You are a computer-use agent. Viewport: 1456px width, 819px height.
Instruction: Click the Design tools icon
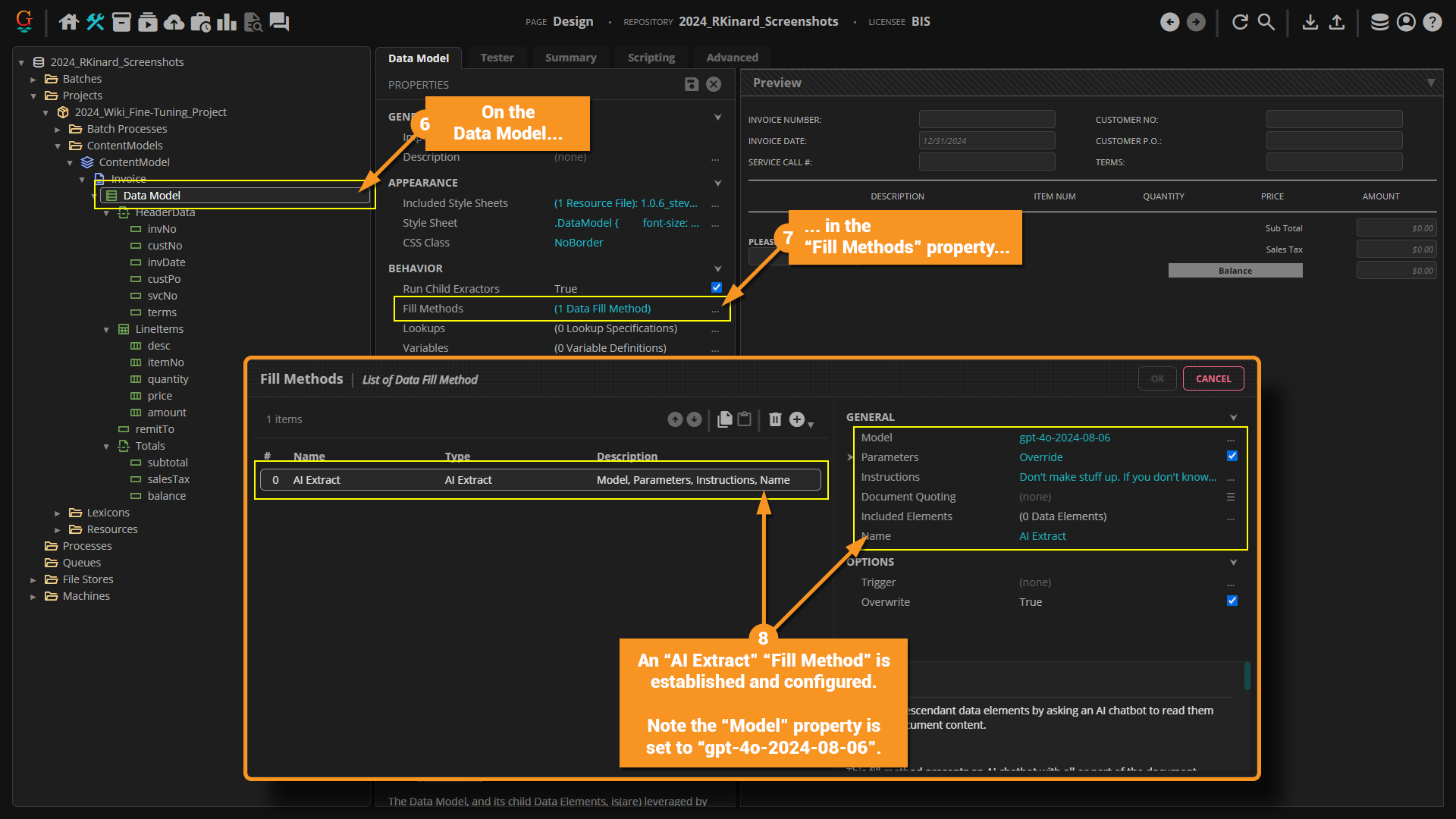[95, 22]
